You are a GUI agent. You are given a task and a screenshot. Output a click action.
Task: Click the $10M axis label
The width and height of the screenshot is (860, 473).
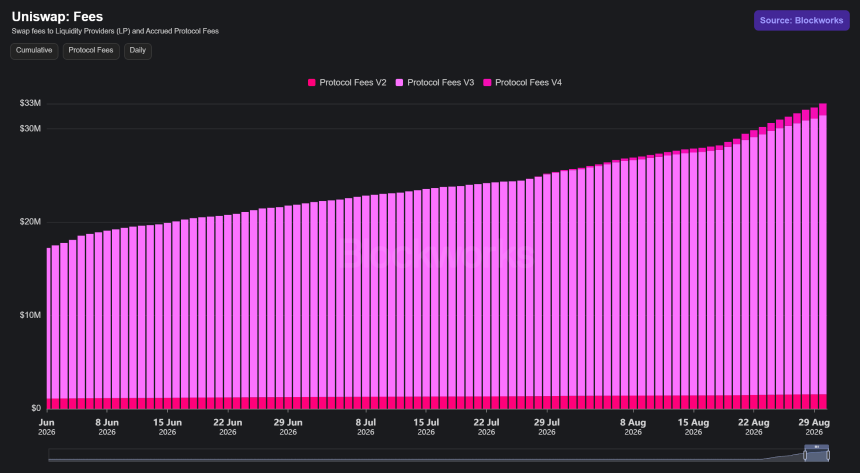[x=30, y=315]
